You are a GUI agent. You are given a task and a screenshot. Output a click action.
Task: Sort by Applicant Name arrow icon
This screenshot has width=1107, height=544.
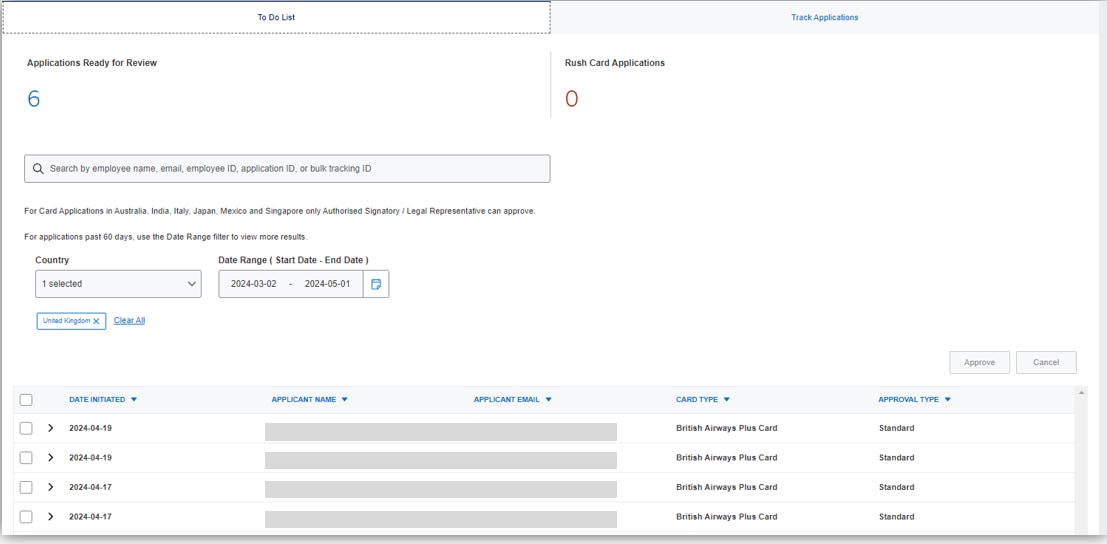click(x=345, y=400)
